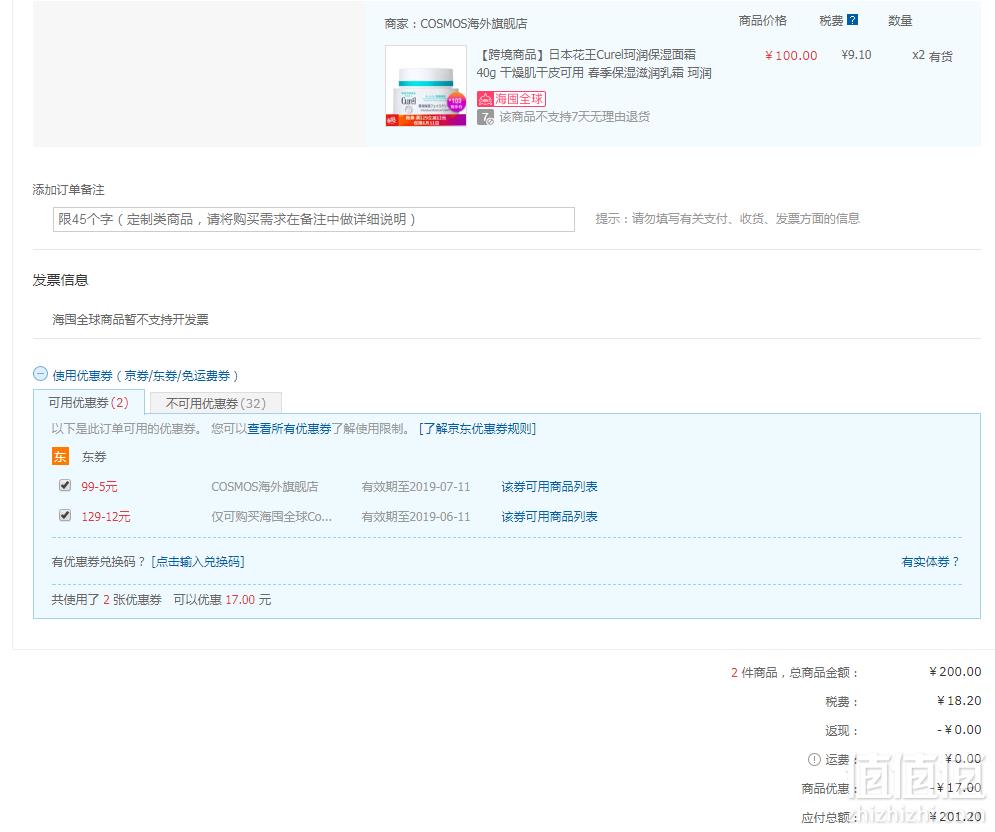
Task: Click the 129-12元 coupon label
Action: click(x=105, y=517)
